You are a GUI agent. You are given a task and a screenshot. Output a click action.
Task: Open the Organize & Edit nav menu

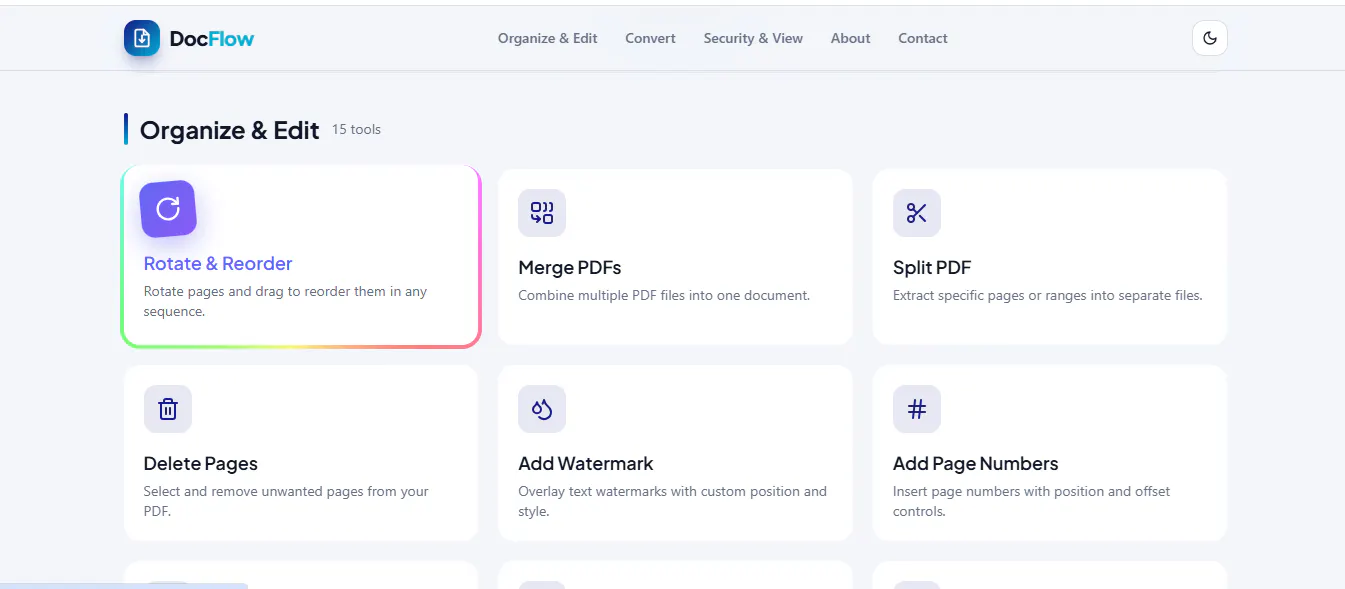pos(547,38)
